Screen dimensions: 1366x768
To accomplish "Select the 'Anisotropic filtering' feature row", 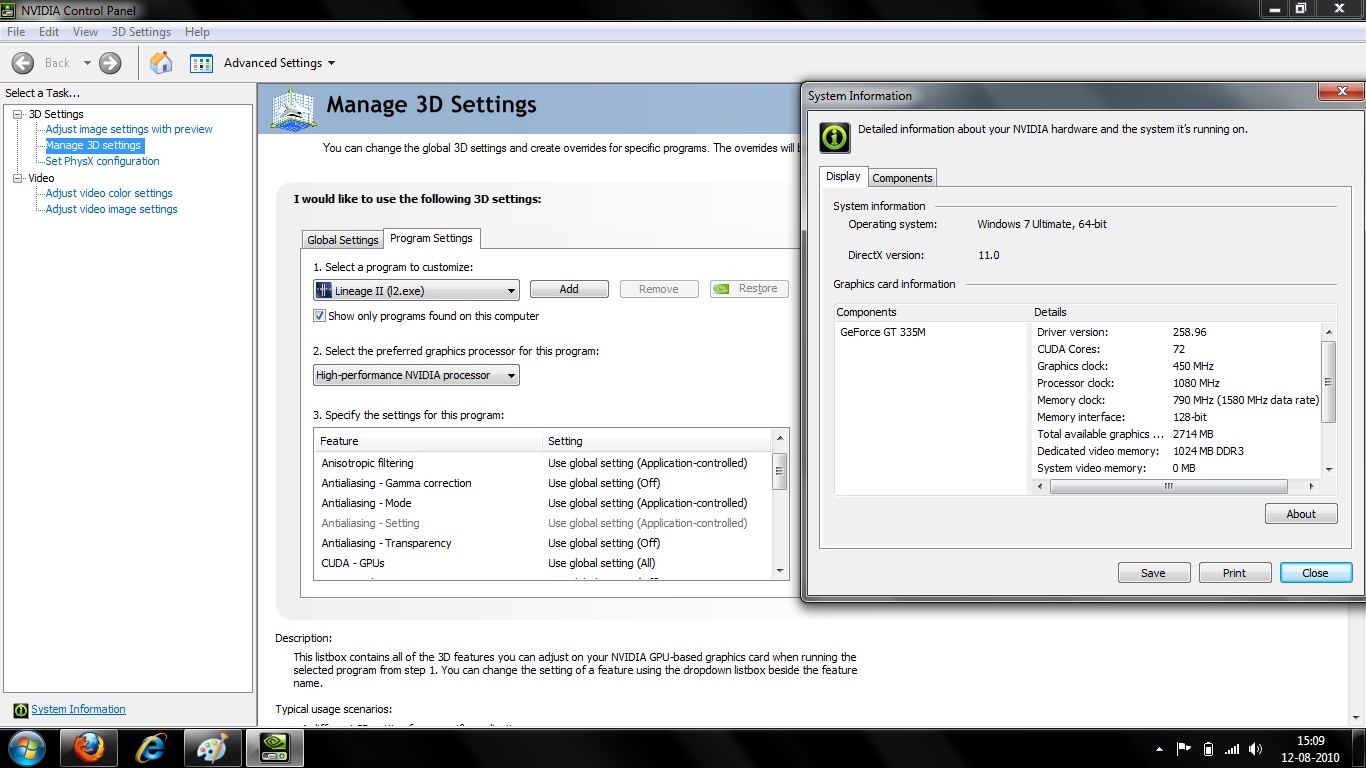I will pyautogui.click(x=543, y=463).
